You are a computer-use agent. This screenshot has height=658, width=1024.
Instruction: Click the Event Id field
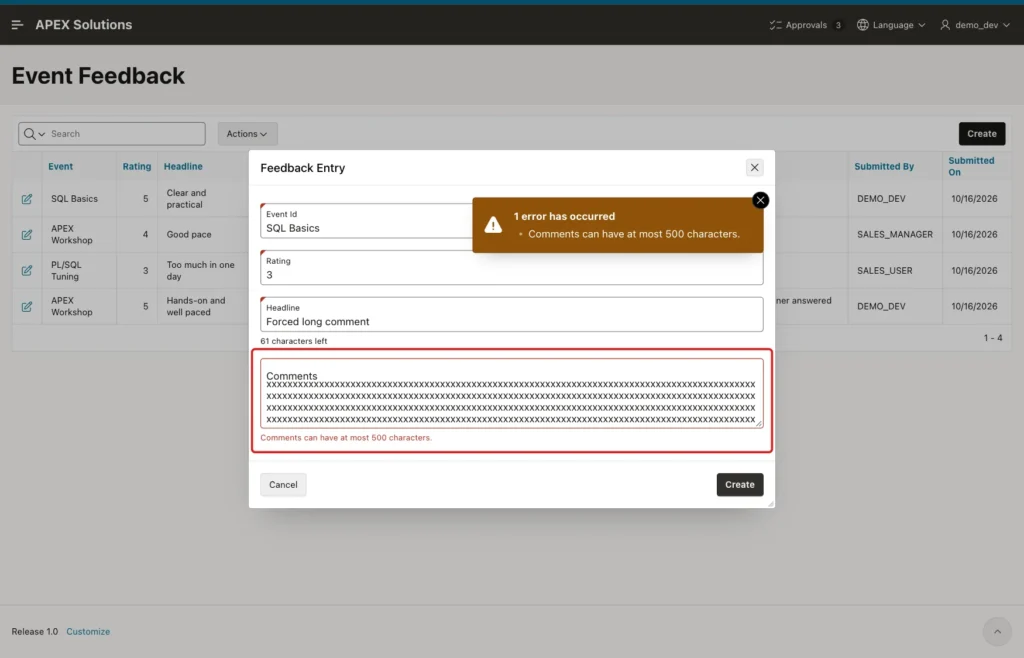coord(366,221)
